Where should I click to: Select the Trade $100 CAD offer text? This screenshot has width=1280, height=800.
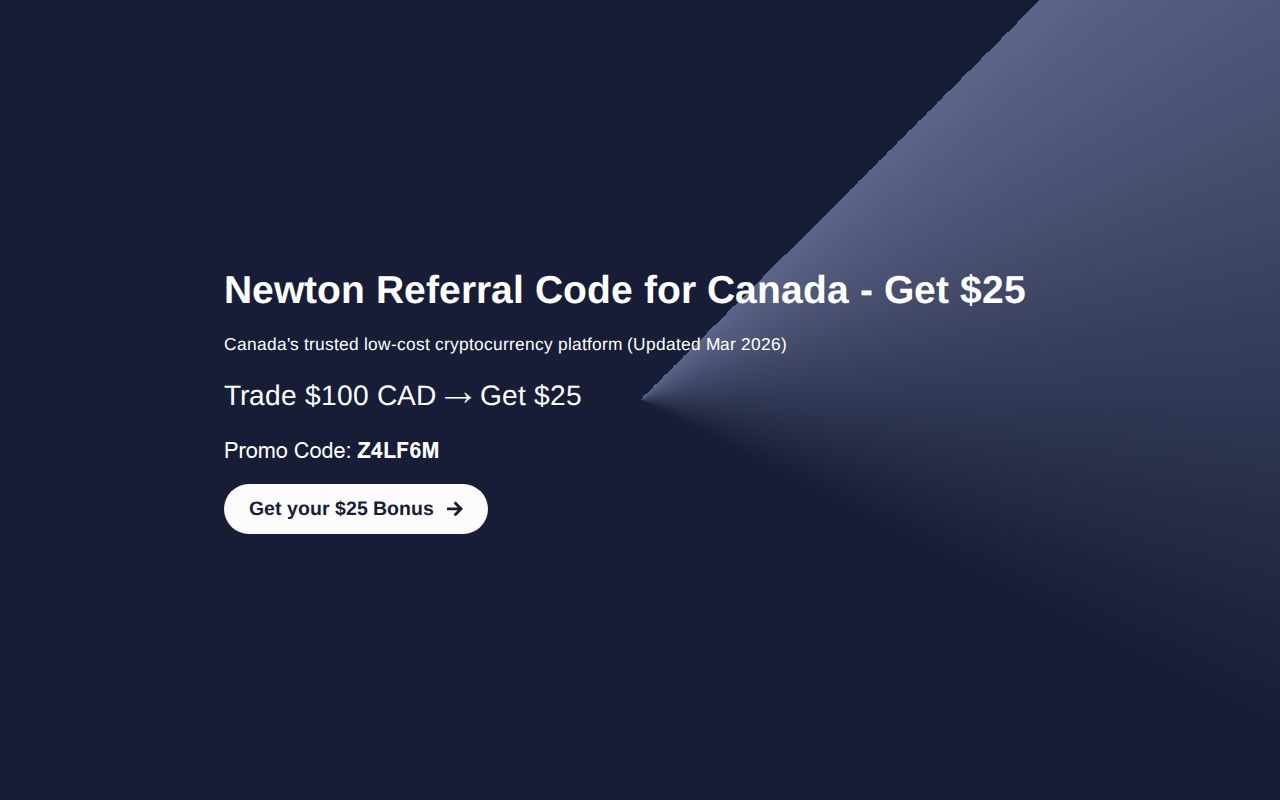330,396
